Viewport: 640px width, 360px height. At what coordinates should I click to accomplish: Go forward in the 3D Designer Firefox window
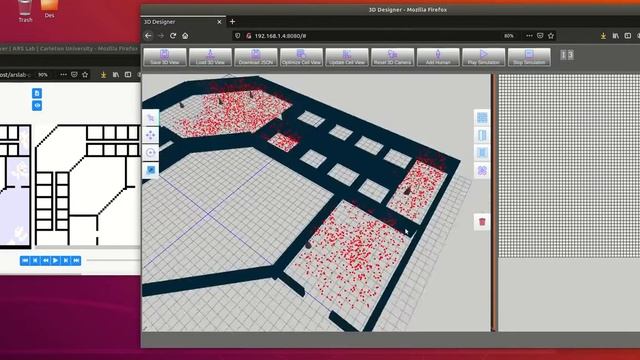click(x=161, y=36)
